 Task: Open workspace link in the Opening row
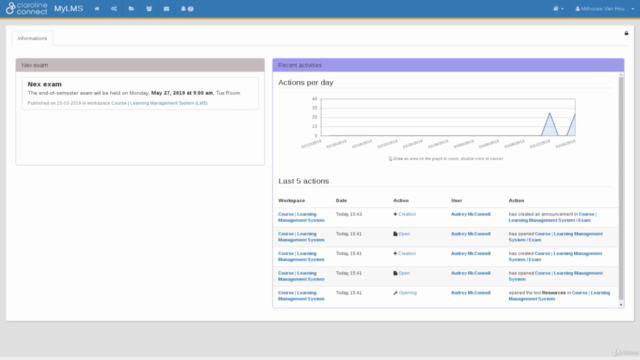pos(301,296)
